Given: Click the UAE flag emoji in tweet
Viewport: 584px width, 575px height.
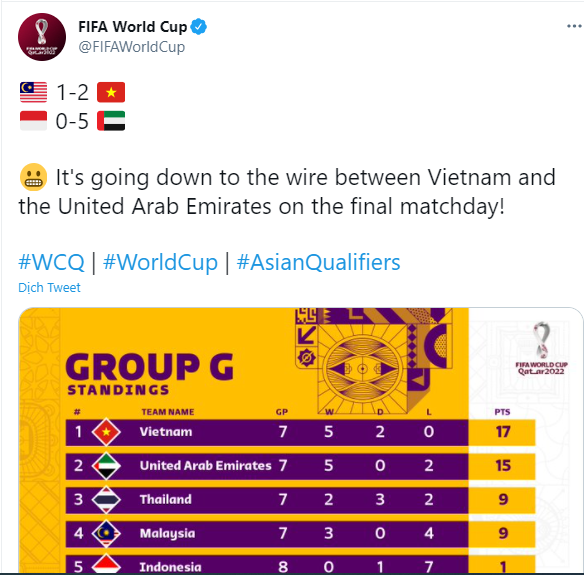Looking at the screenshot, I should [111, 121].
